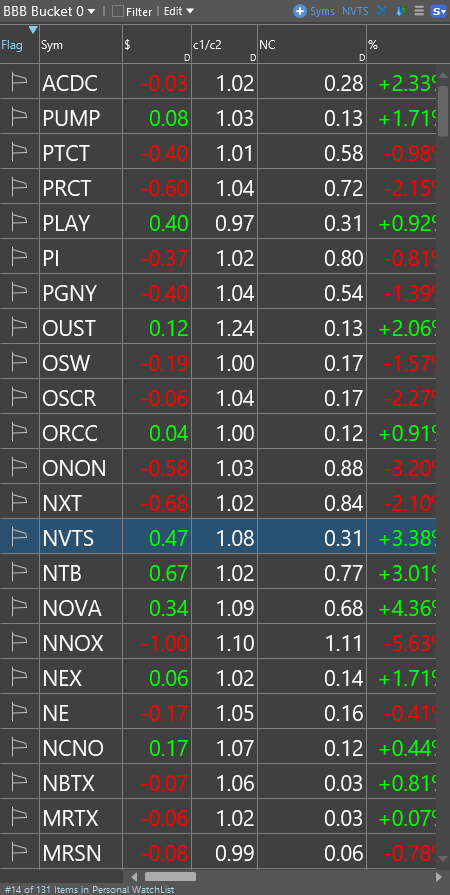Toggle the flag for NOVA
Screen dimensions: 450x895
click(19, 608)
